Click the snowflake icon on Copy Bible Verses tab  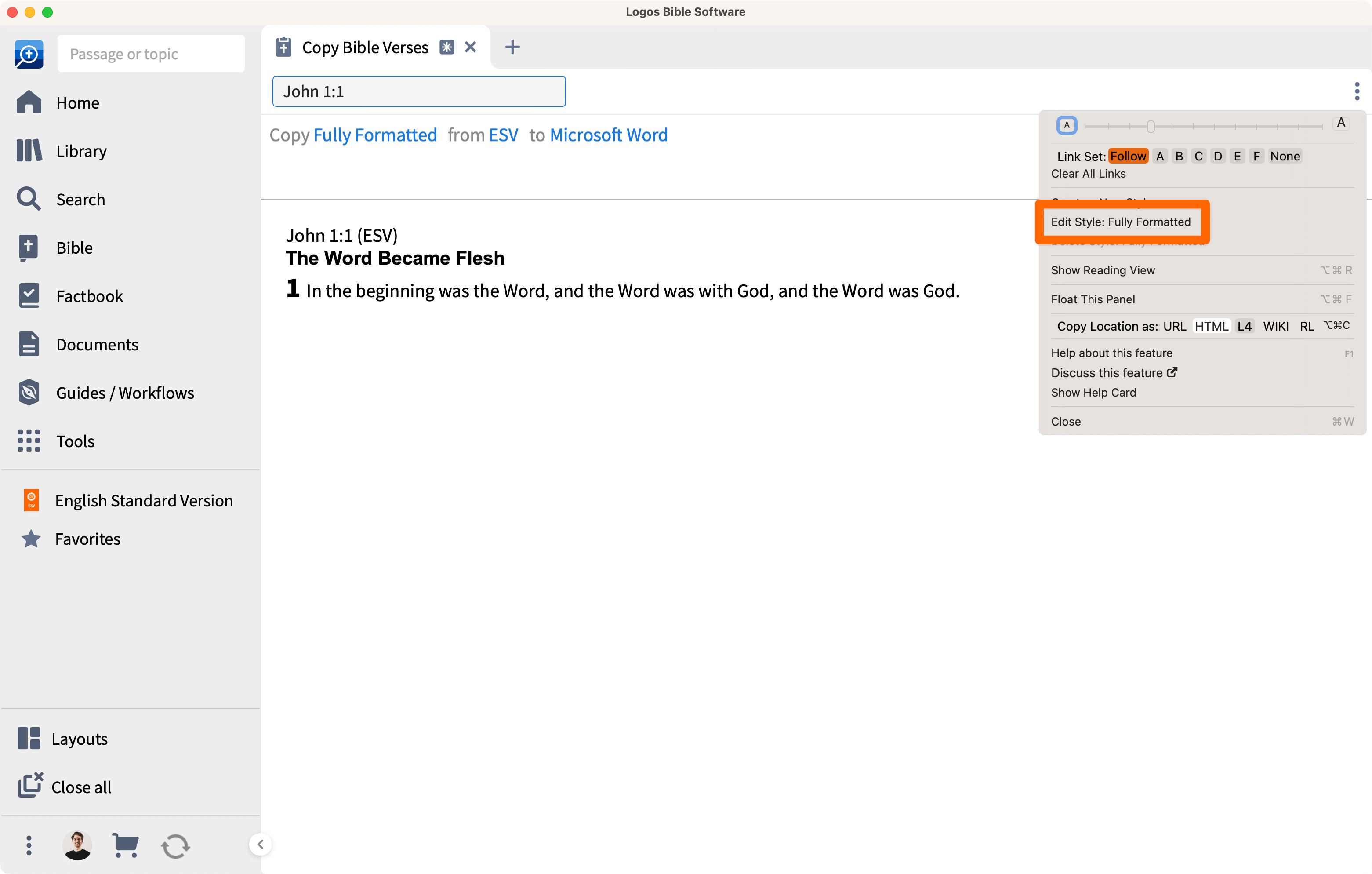(446, 47)
